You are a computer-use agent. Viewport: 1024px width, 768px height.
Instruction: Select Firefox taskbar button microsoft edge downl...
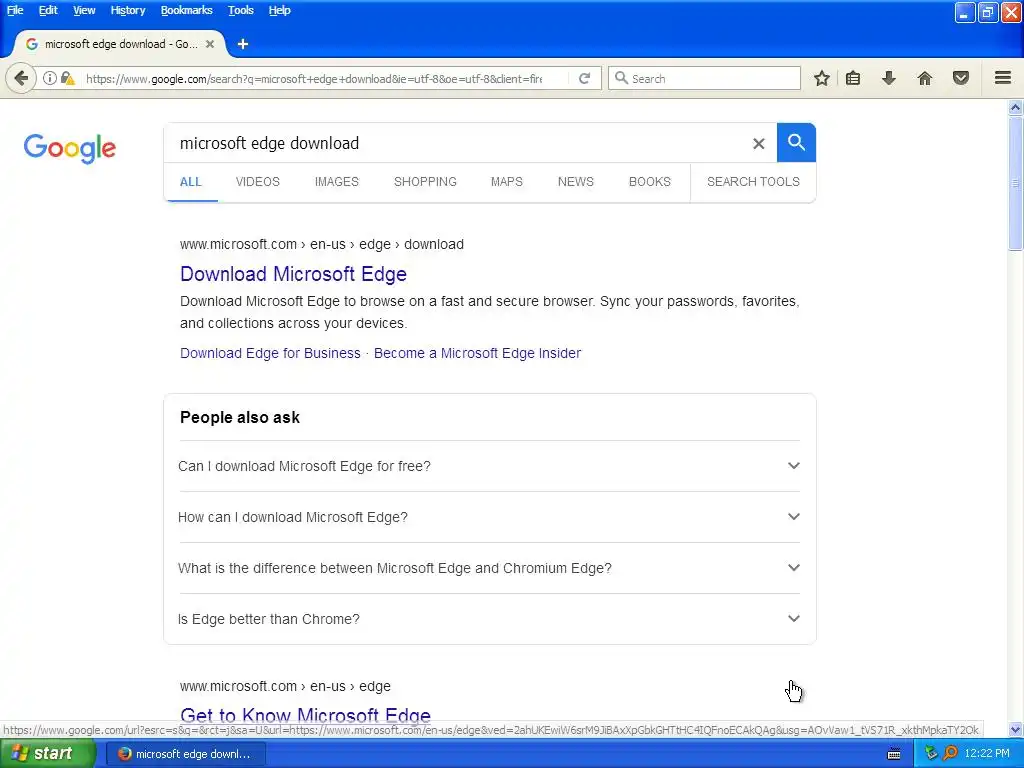(x=185, y=754)
